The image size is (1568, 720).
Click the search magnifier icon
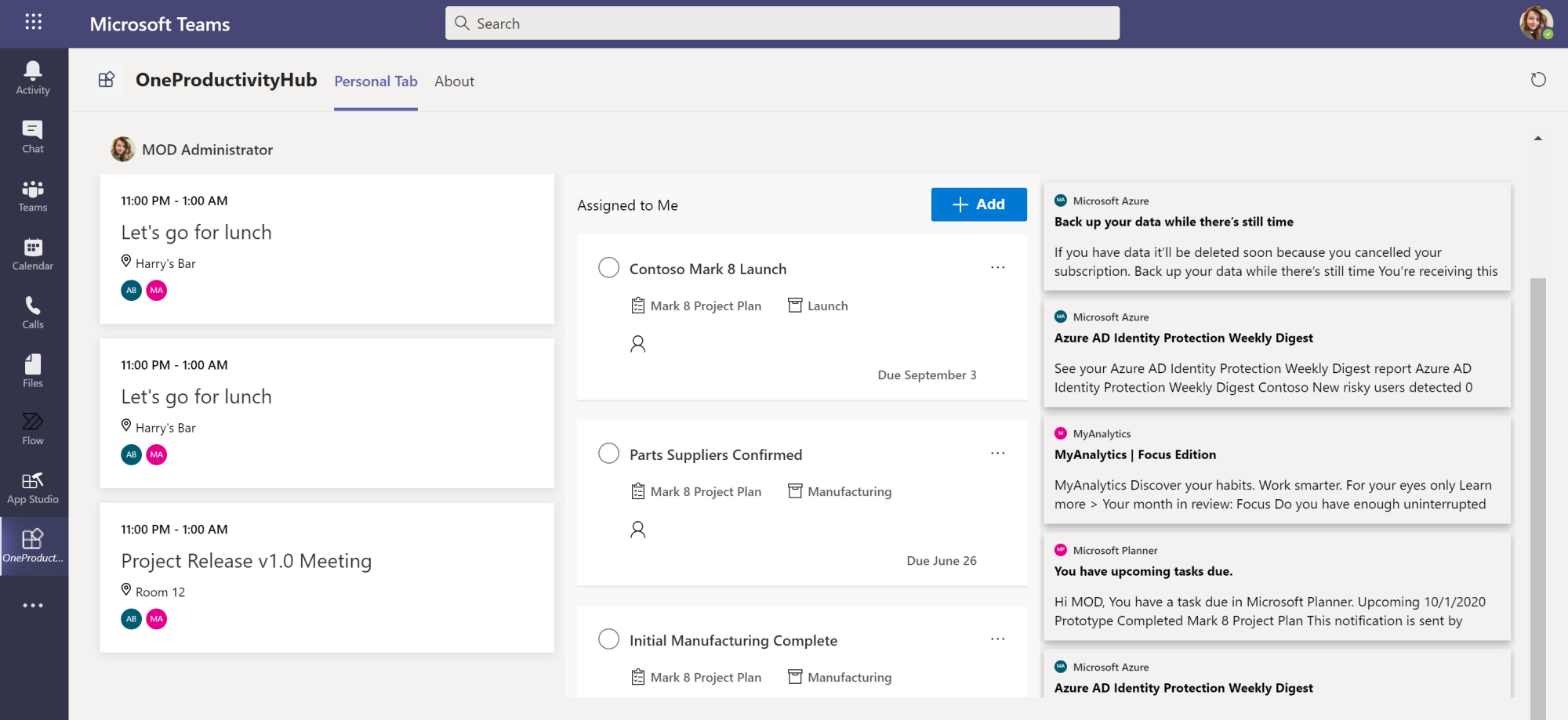tap(462, 23)
